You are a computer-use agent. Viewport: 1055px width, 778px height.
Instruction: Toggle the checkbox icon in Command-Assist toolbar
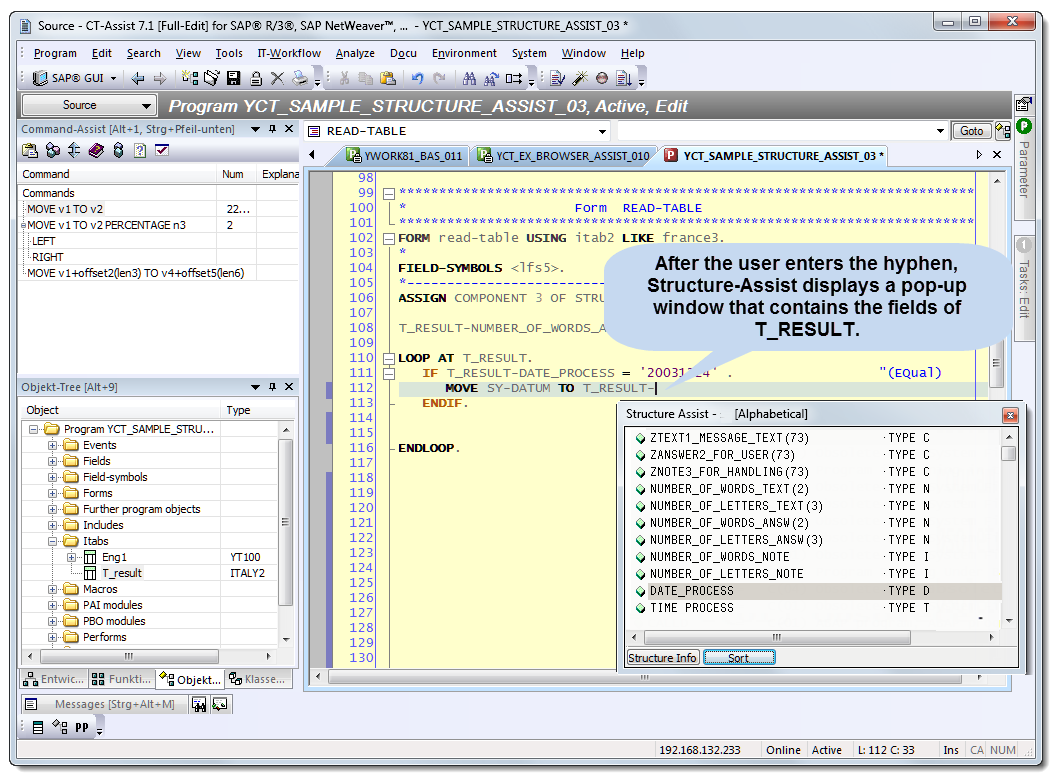point(162,150)
